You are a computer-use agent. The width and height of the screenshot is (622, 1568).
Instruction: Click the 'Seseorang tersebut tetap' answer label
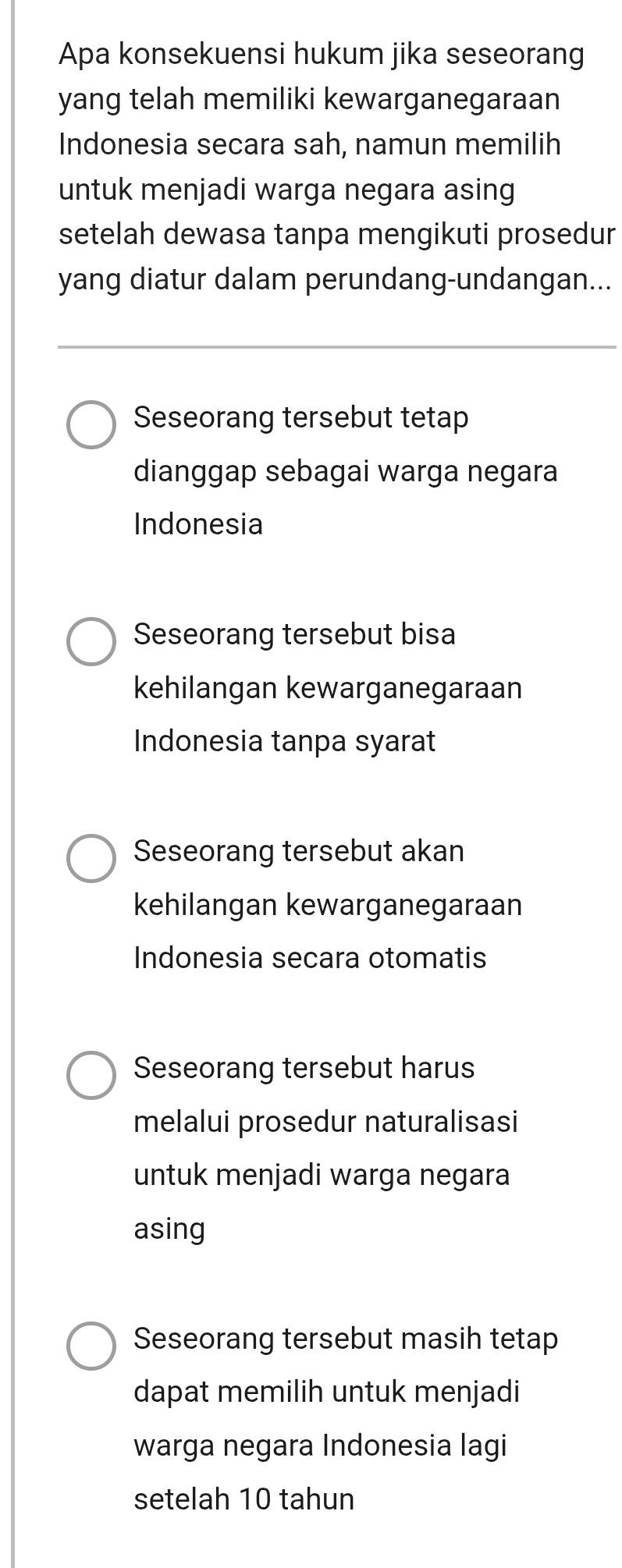pyautogui.click(x=301, y=418)
